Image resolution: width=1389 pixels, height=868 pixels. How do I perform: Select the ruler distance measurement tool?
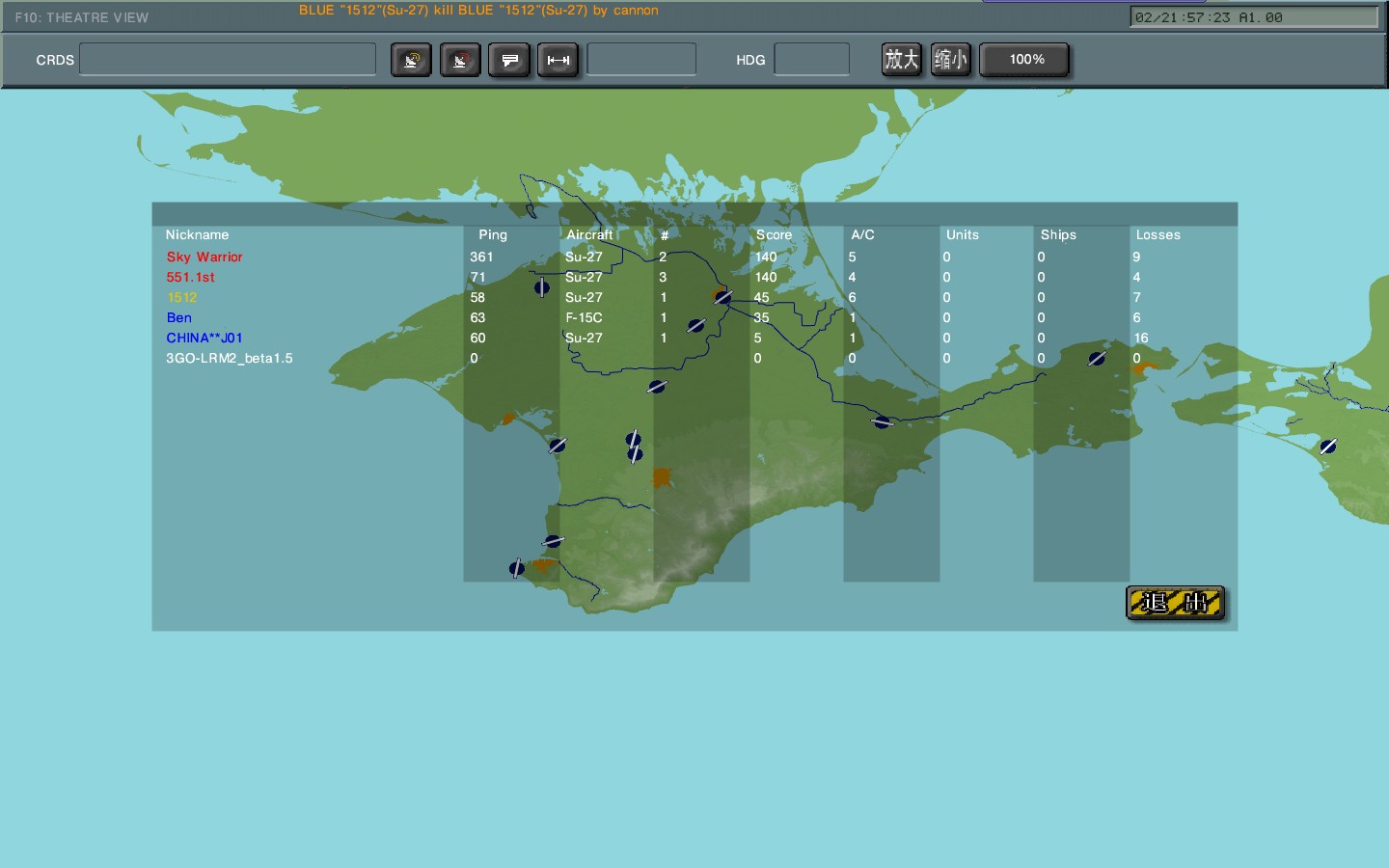click(x=558, y=59)
